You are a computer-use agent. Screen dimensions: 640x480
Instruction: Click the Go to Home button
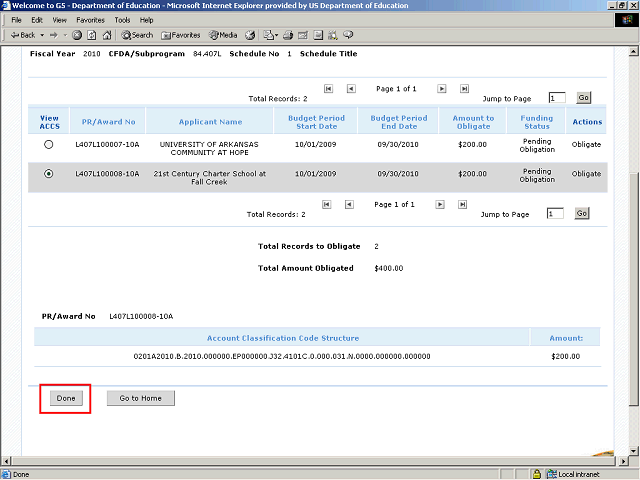141,398
